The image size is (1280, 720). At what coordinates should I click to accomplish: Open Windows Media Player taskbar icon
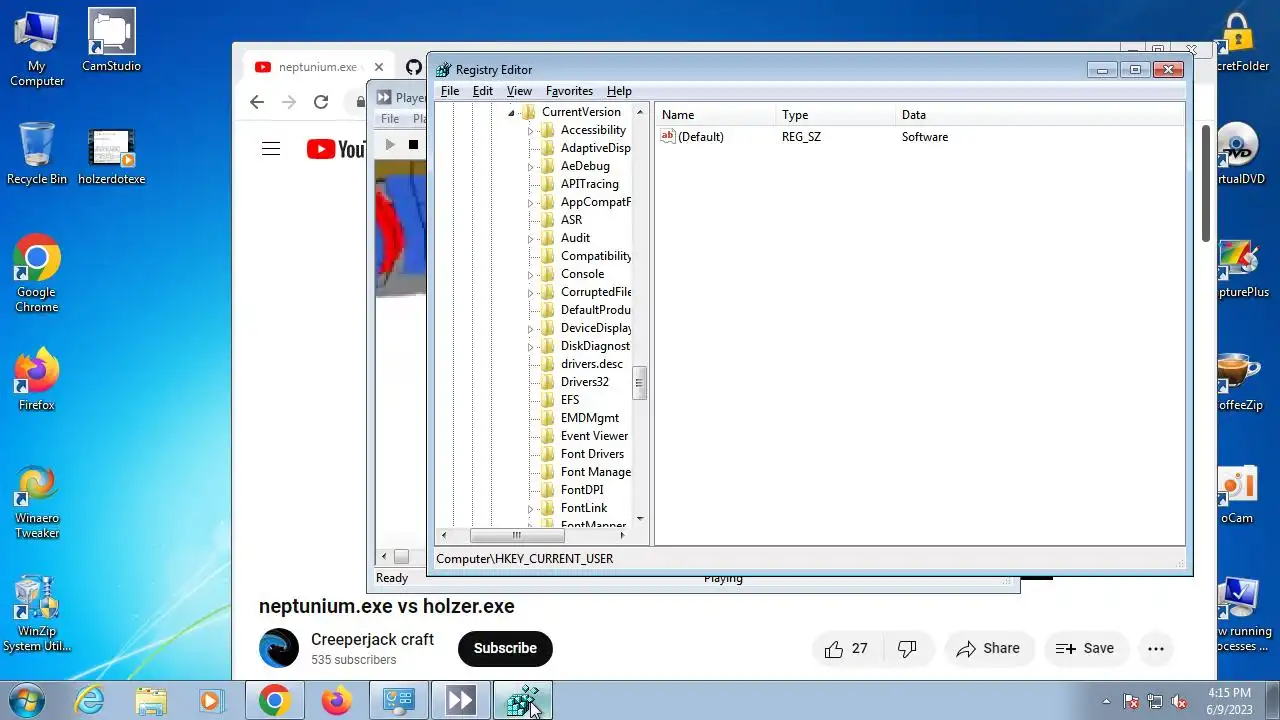(x=212, y=701)
